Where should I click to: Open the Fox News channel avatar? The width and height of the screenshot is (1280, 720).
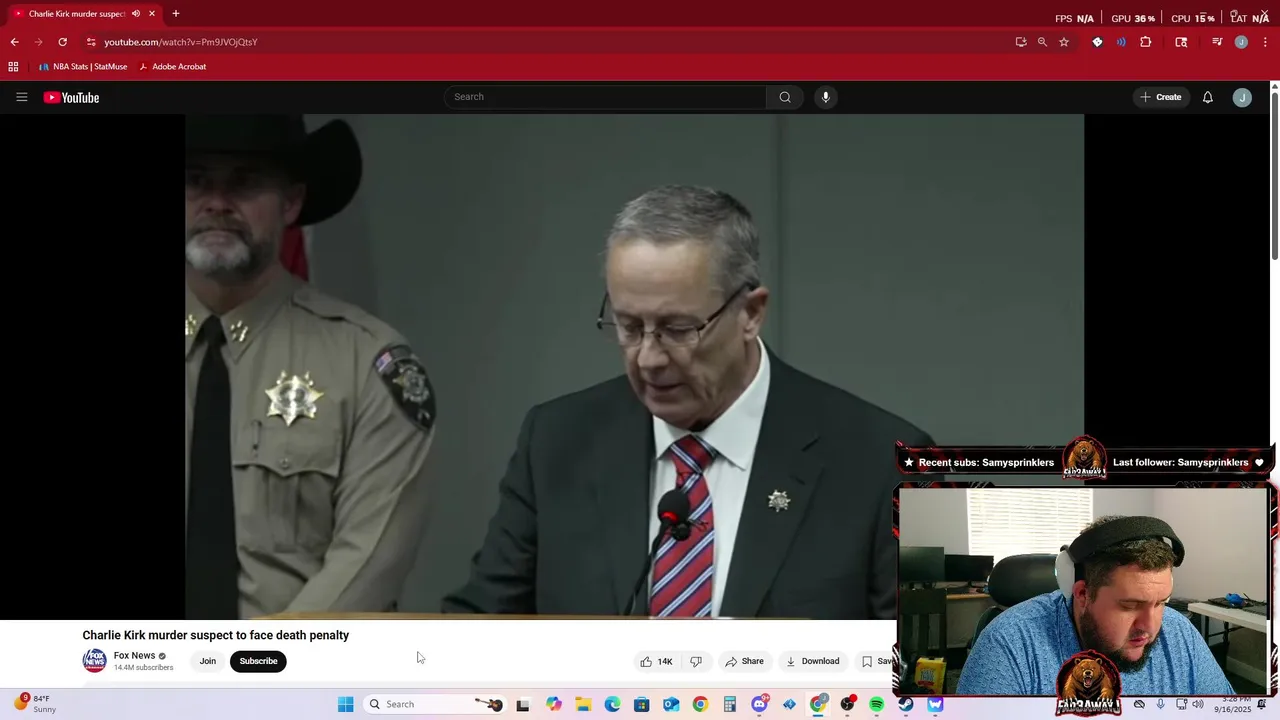pyautogui.click(x=94, y=661)
